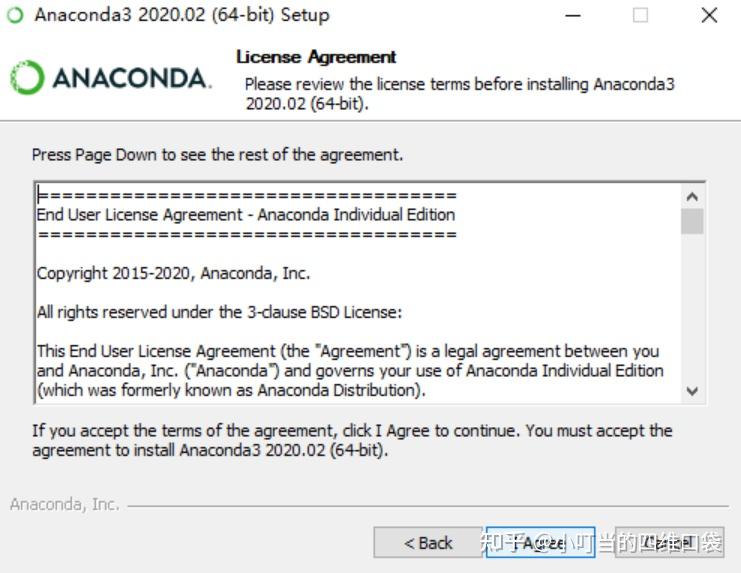Click the ANACONDA logo in the header

[x=110, y=78]
